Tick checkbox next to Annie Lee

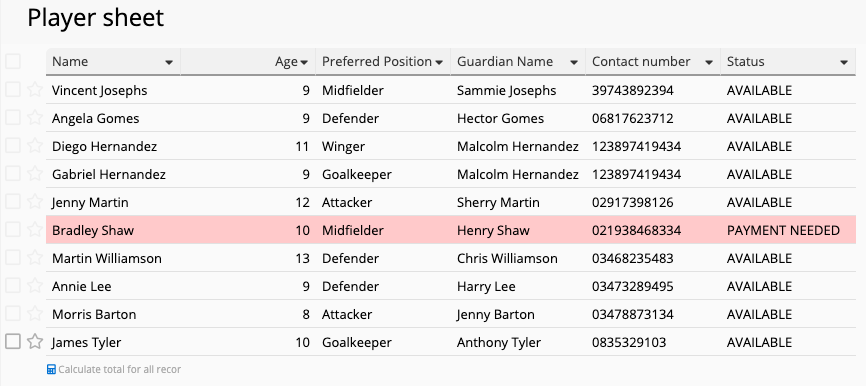pyautogui.click(x=13, y=285)
